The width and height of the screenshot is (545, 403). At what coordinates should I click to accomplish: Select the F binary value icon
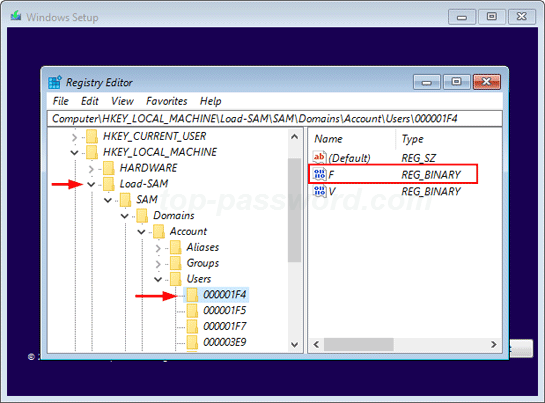319,174
